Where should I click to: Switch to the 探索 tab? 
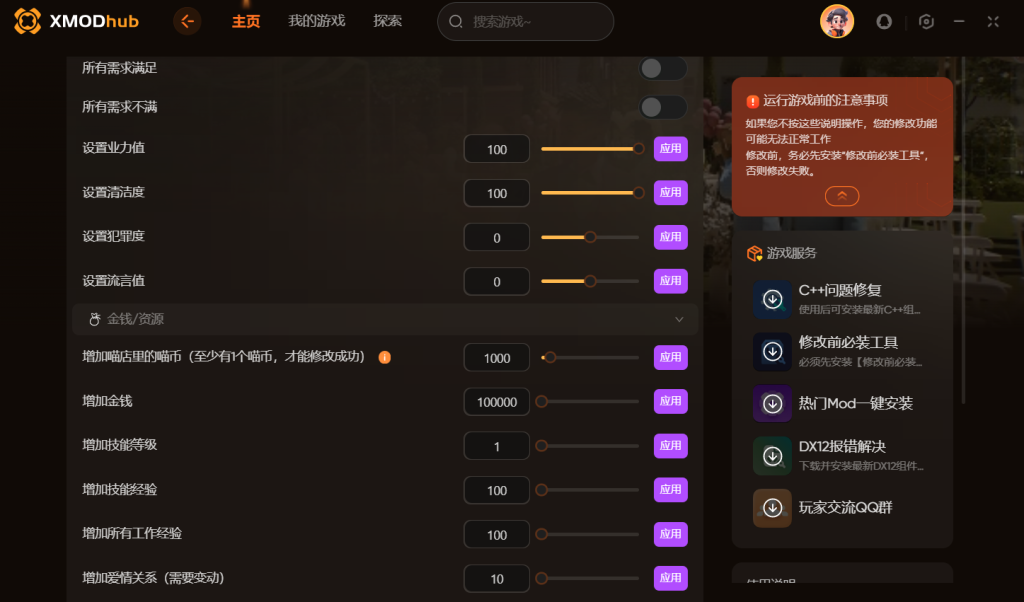pos(387,21)
